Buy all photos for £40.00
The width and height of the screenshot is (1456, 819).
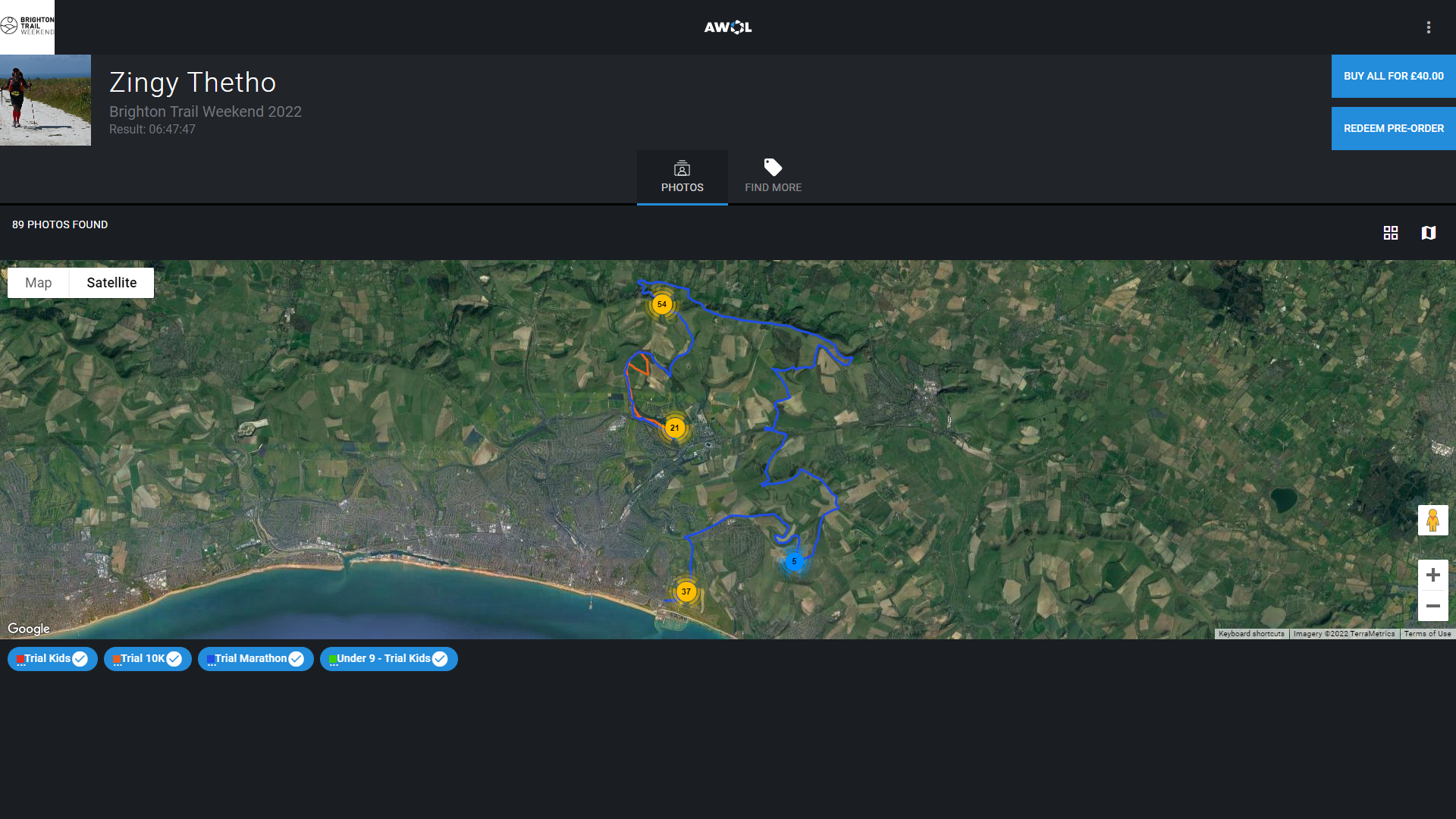pos(1393,76)
